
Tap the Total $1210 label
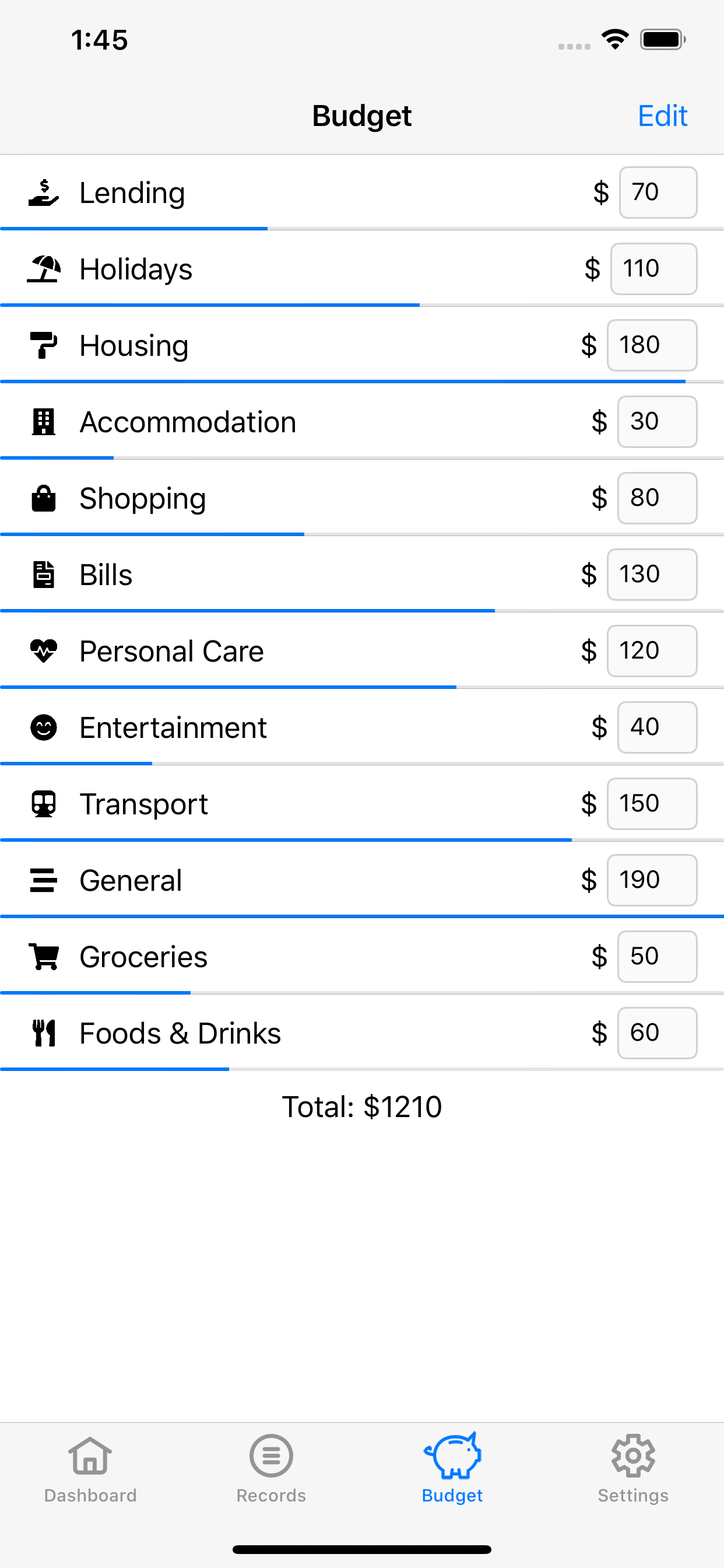(361, 1107)
